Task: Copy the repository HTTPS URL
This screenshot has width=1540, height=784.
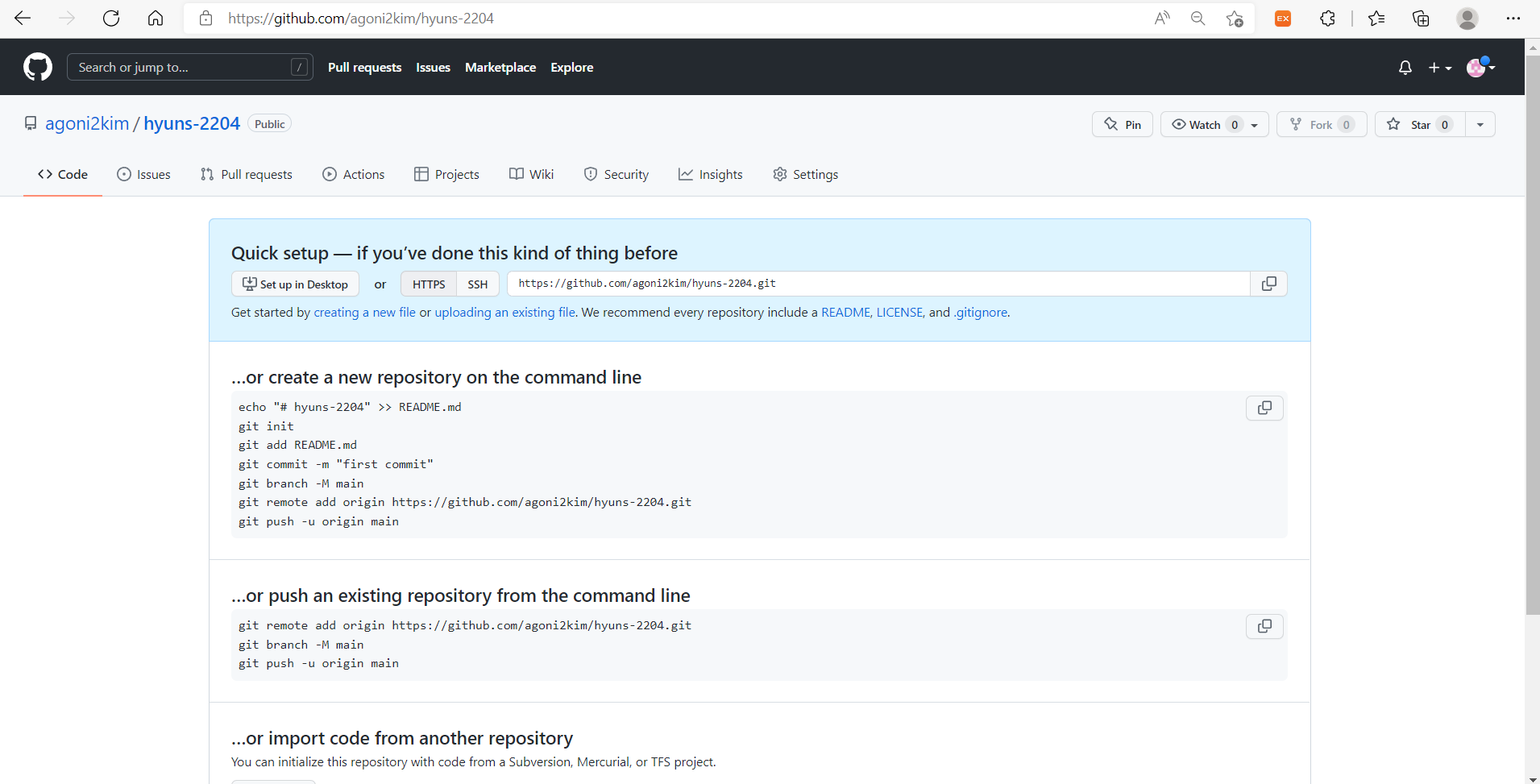Action: point(1269,284)
